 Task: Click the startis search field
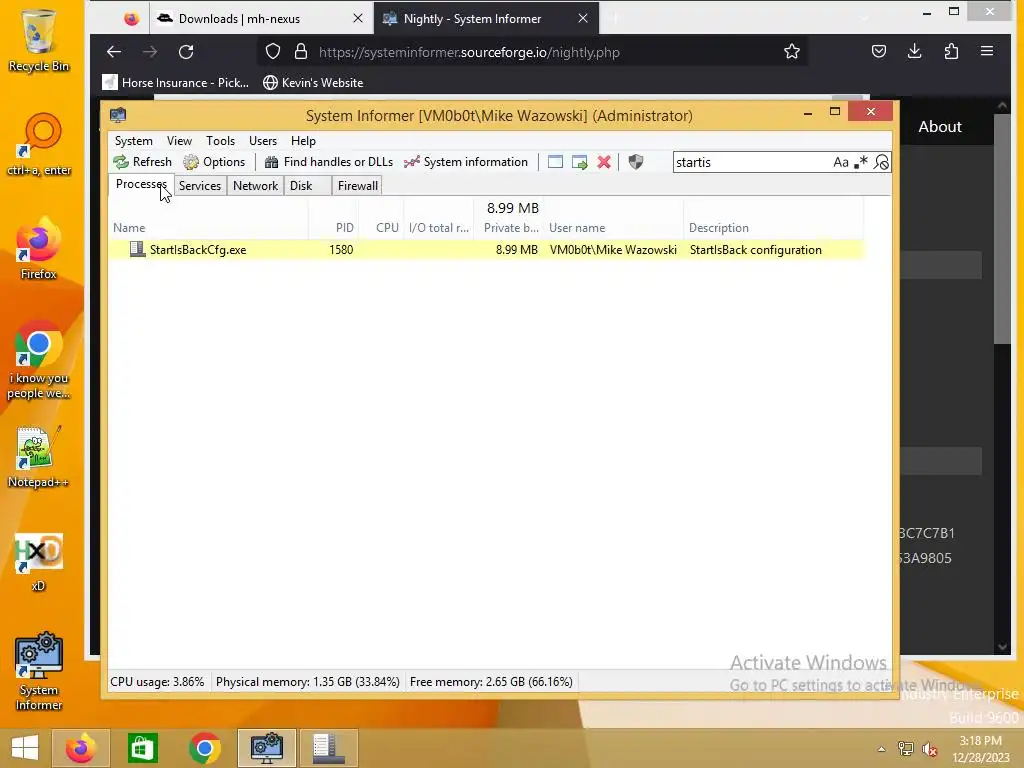(751, 162)
